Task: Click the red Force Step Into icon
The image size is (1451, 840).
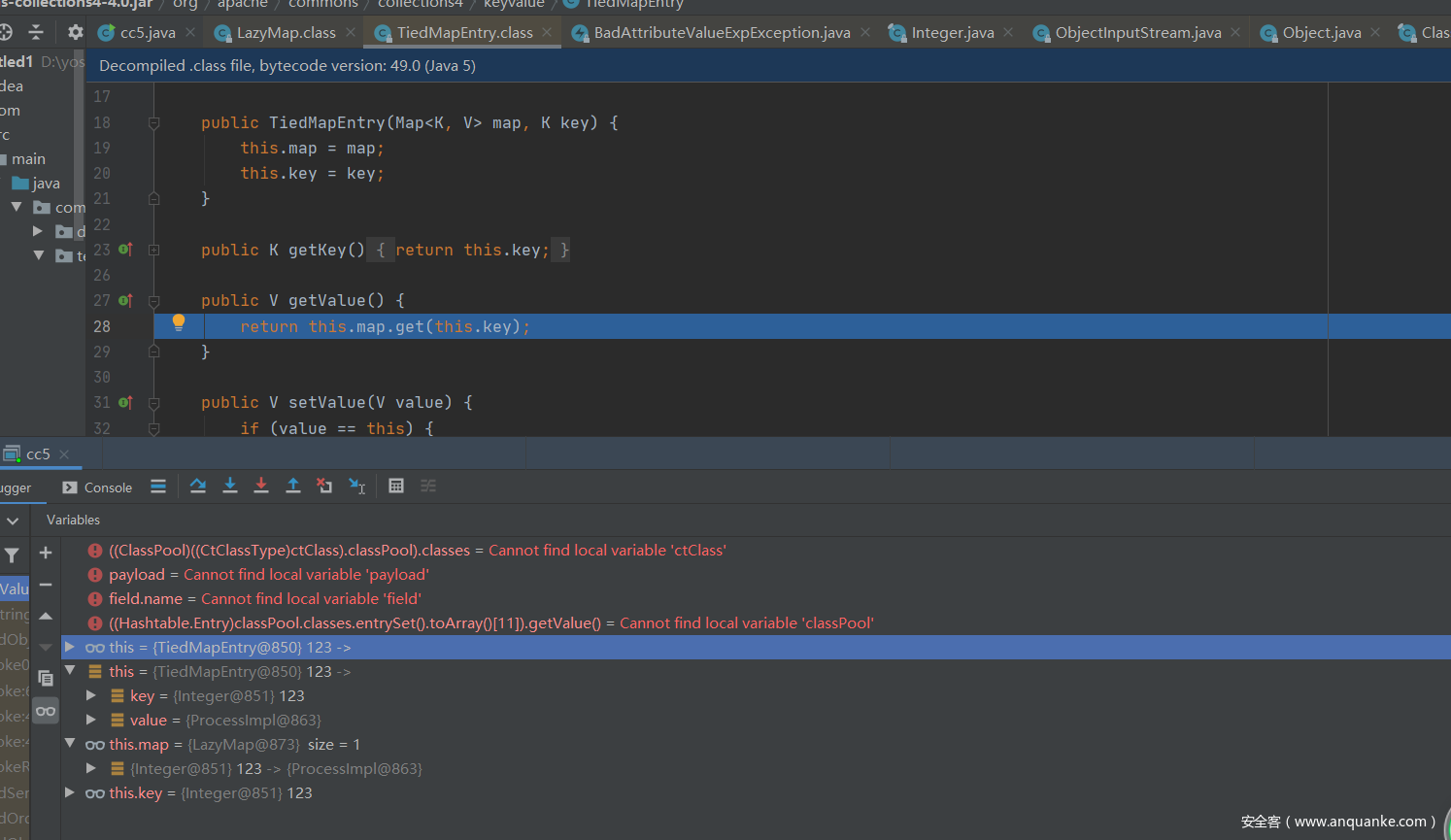Action: [x=261, y=487]
